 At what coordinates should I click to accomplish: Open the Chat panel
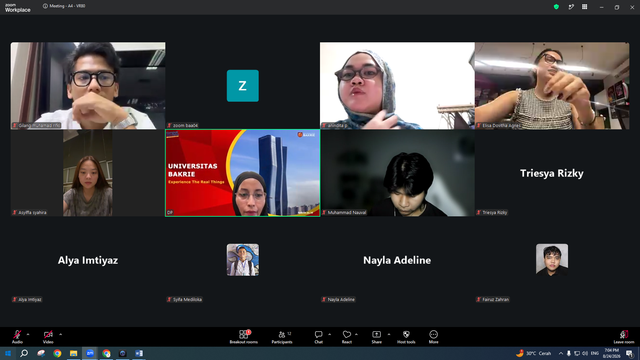[318, 337]
